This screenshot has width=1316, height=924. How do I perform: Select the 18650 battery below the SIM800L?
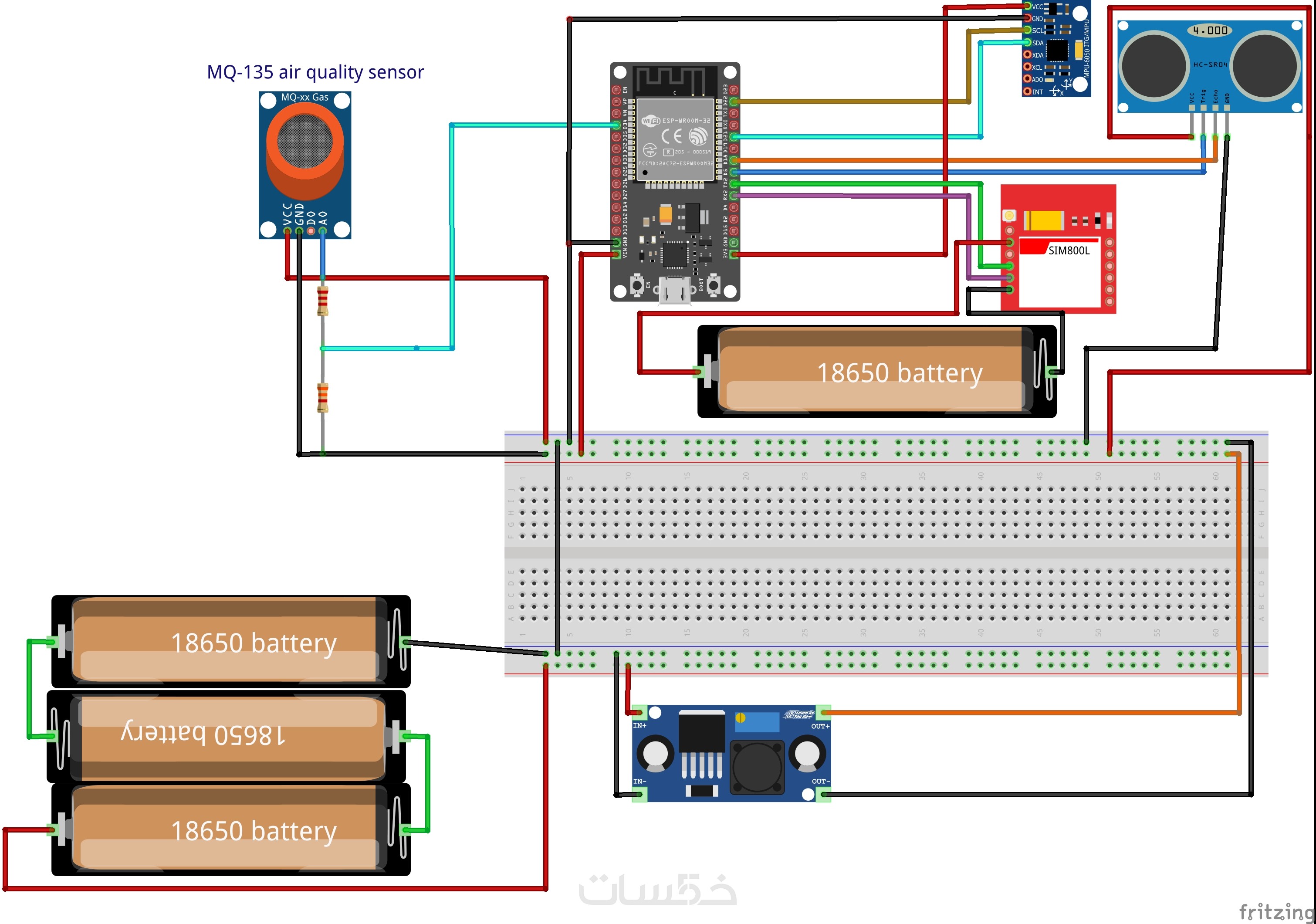(877, 372)
